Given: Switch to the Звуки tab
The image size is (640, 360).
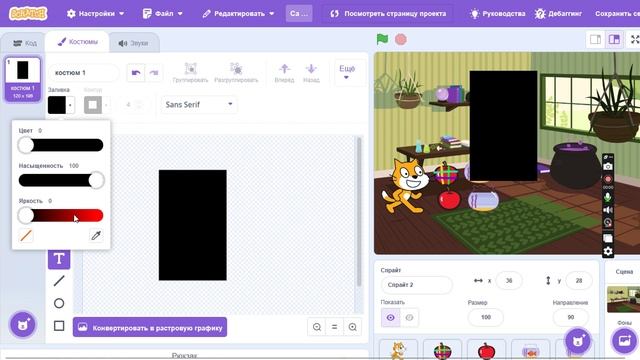Looking at the screenshot, I should pyautogui.click(x=133, y=43).
